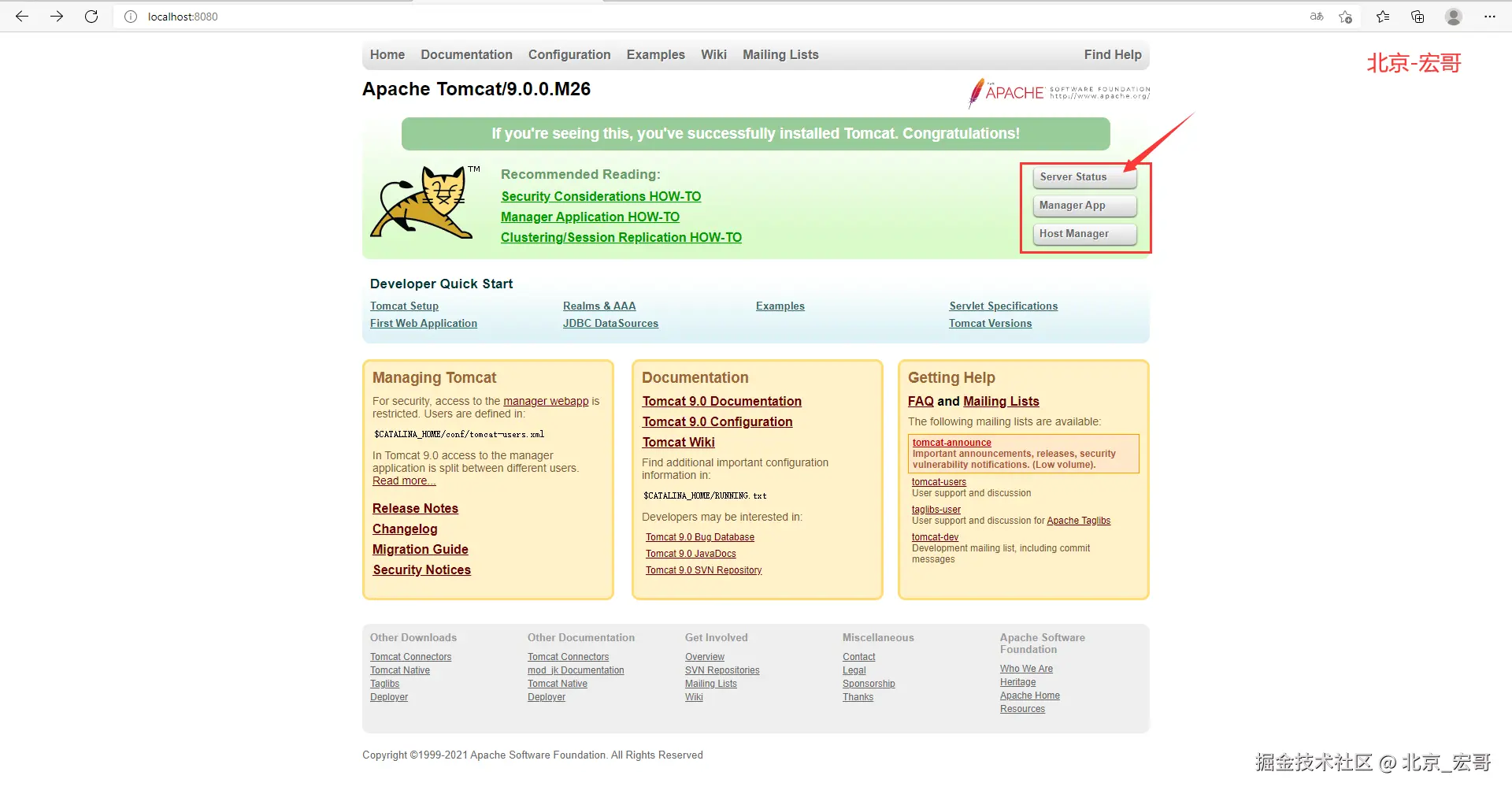Open the Manager App button
The width and height of the screenshot is (1512, 794).
[1084, 206]
